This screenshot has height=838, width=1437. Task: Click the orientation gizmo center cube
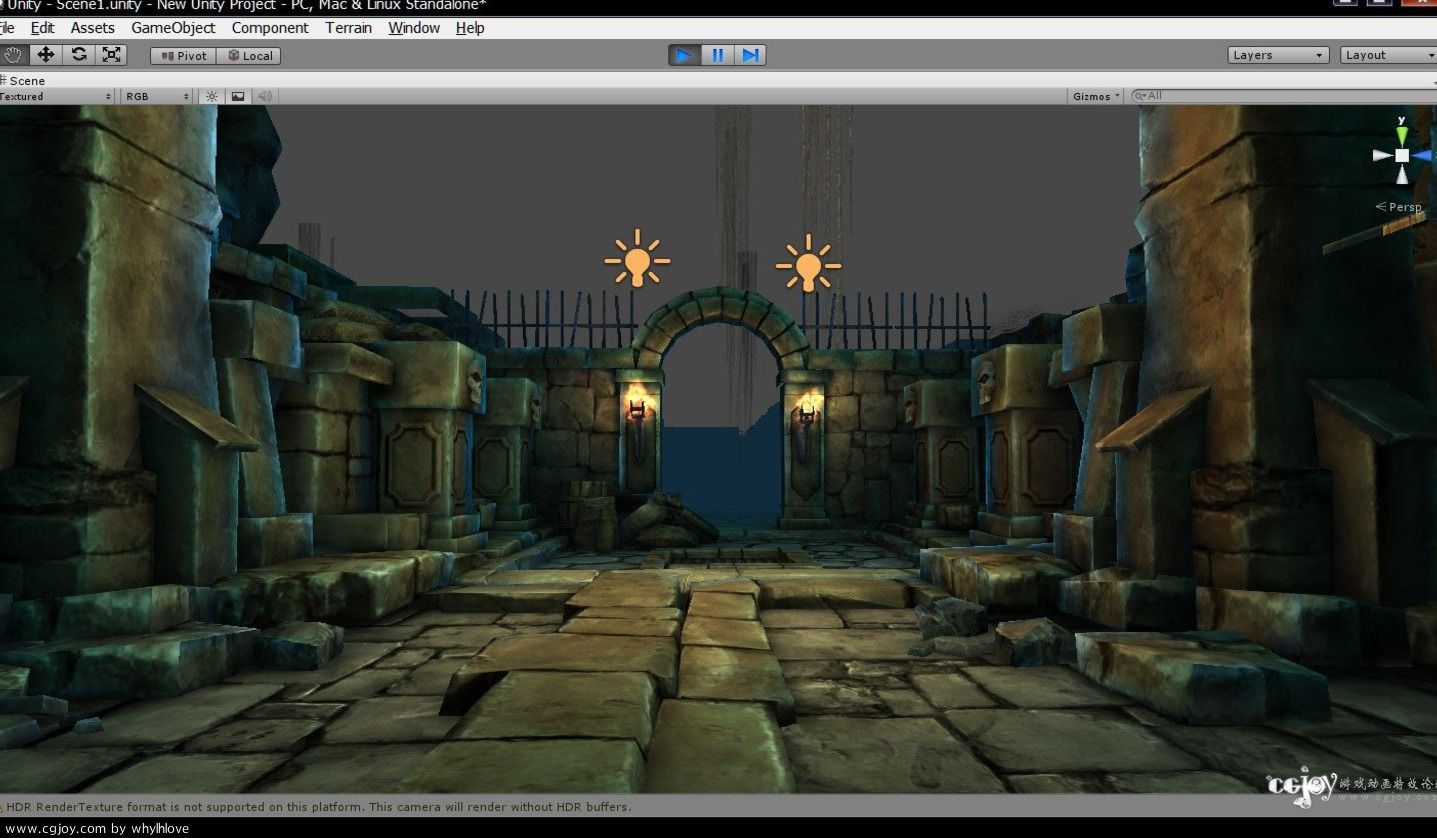click(1402, 156)
